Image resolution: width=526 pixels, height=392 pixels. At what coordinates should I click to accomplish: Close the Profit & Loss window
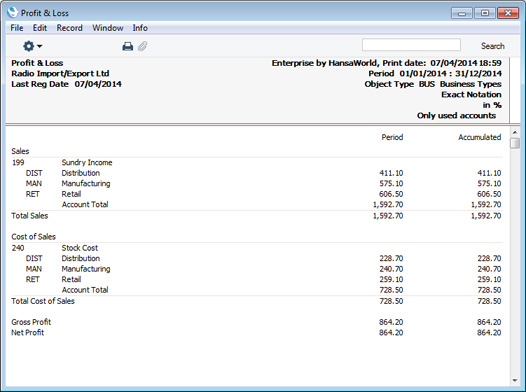click(508, 13)
